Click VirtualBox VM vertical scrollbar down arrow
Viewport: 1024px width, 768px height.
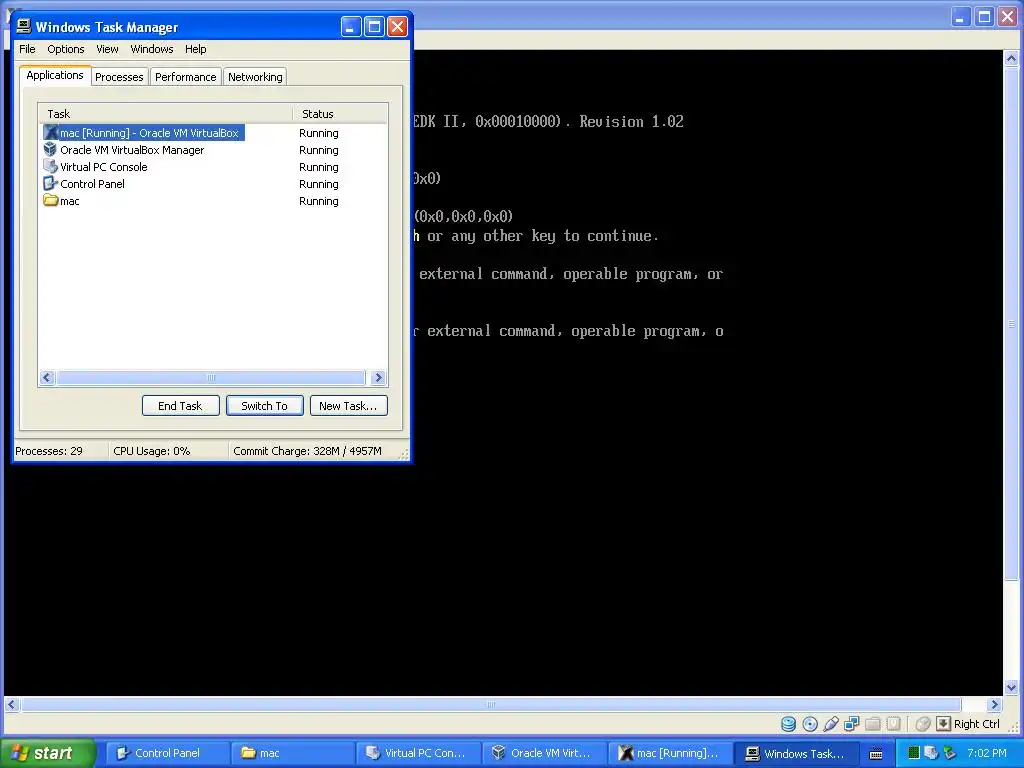1011,688
